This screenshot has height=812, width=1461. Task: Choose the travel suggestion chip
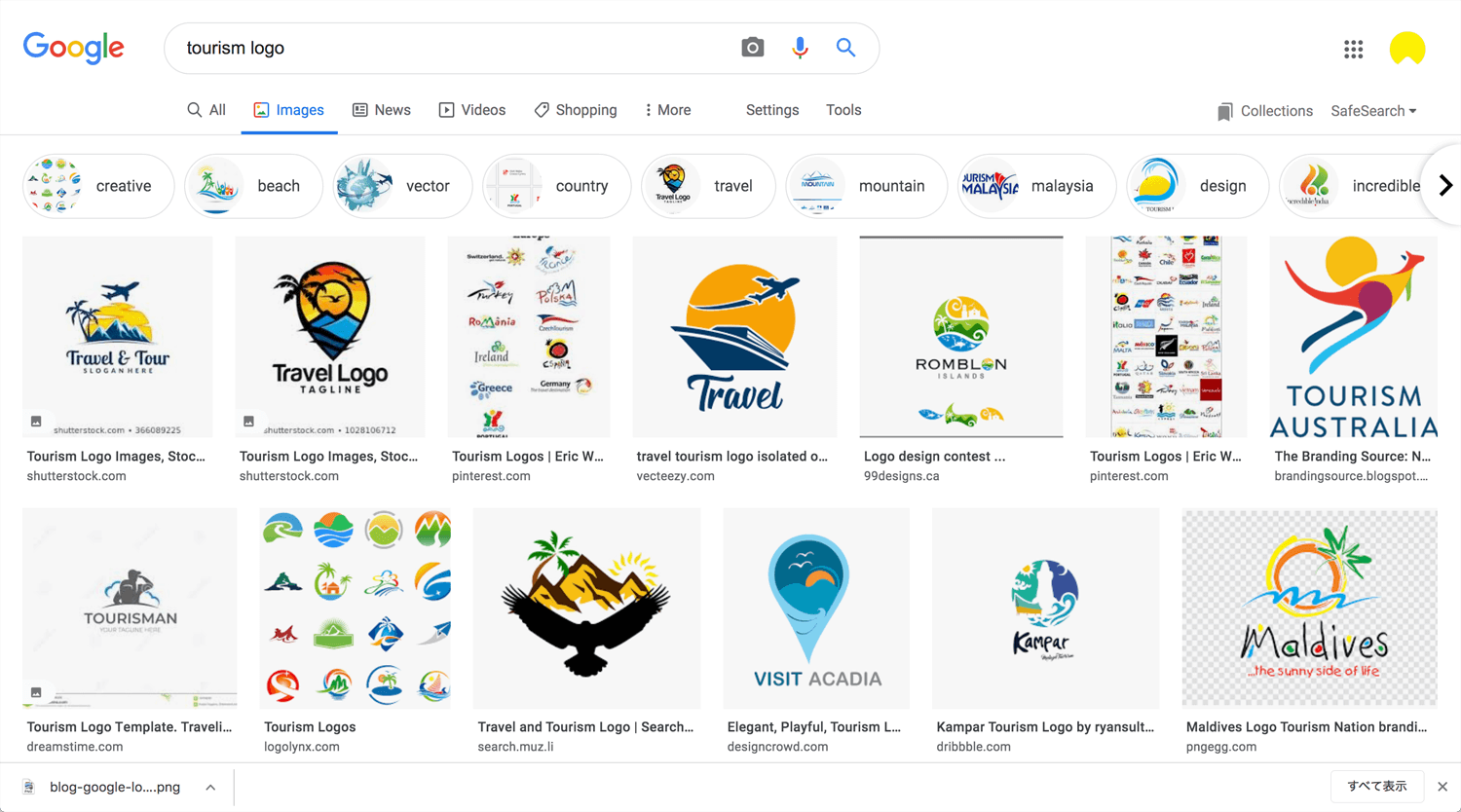point(708,186)
